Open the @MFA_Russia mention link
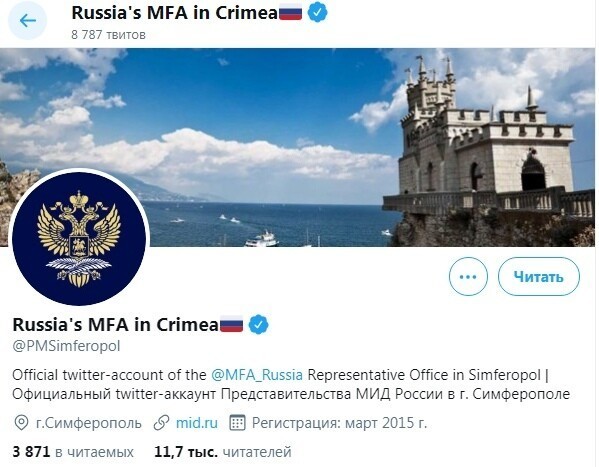 click(257, 375)
